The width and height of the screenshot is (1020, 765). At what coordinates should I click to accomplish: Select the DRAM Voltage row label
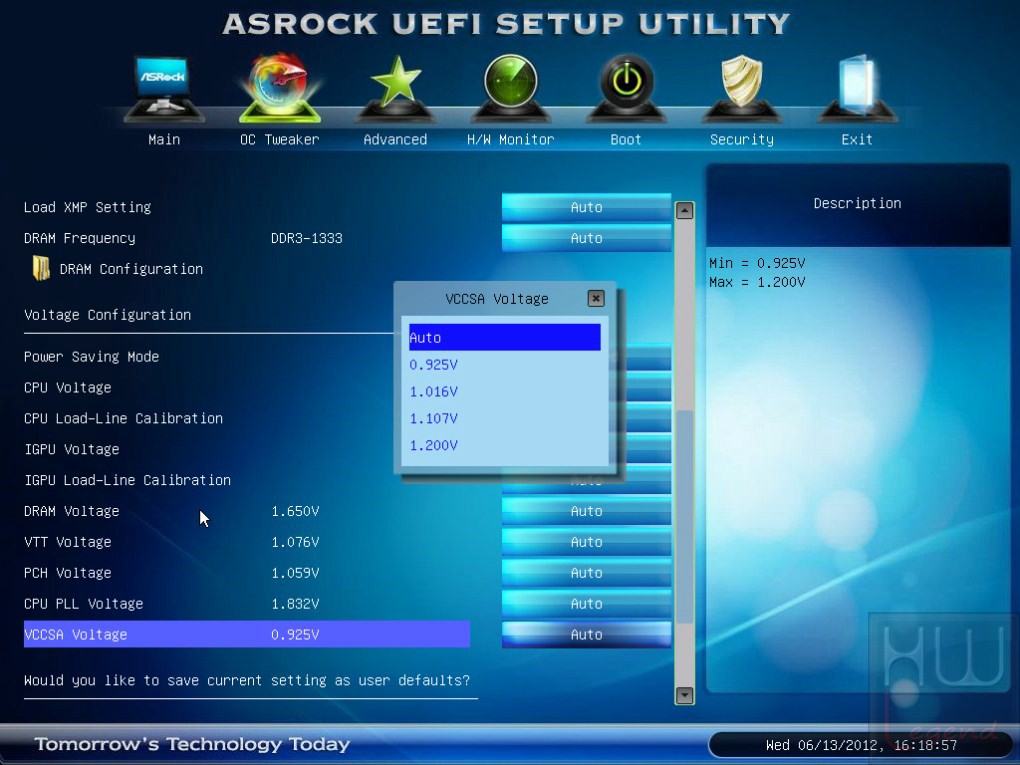tap(72, 511)
